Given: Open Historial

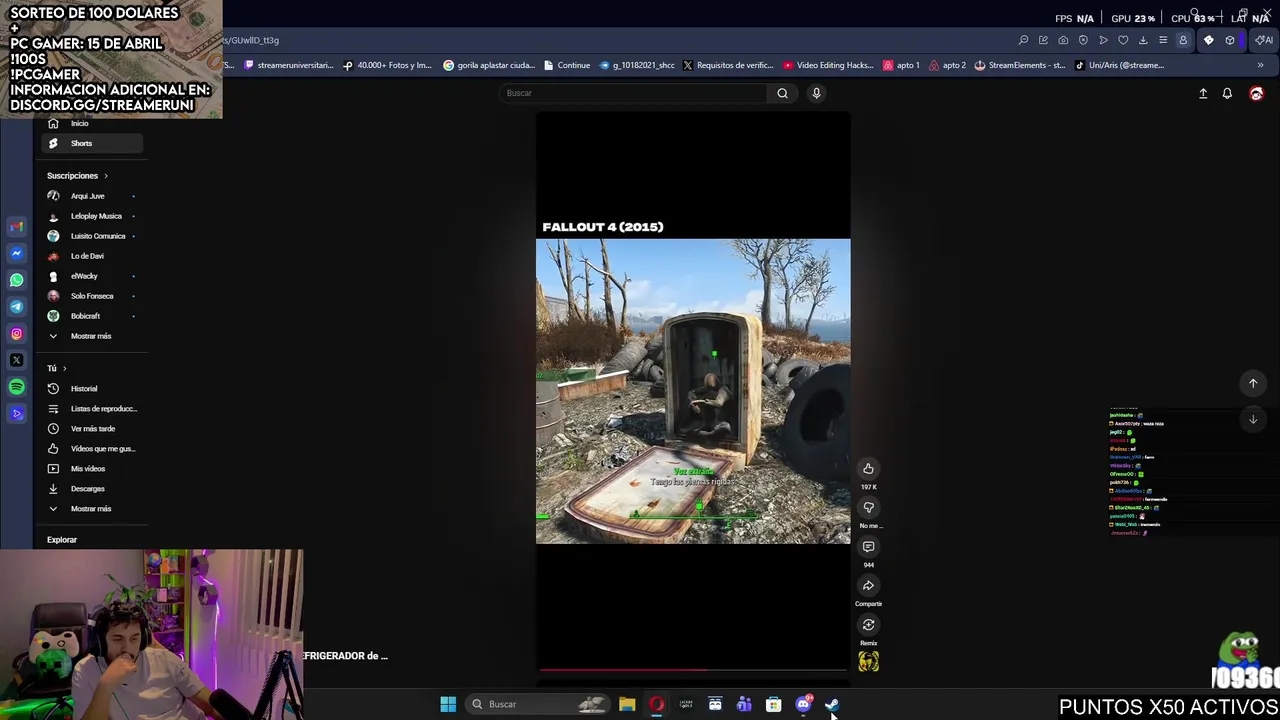Looking at the screenshot, I should pyautogui.click(x=92, y=388).
